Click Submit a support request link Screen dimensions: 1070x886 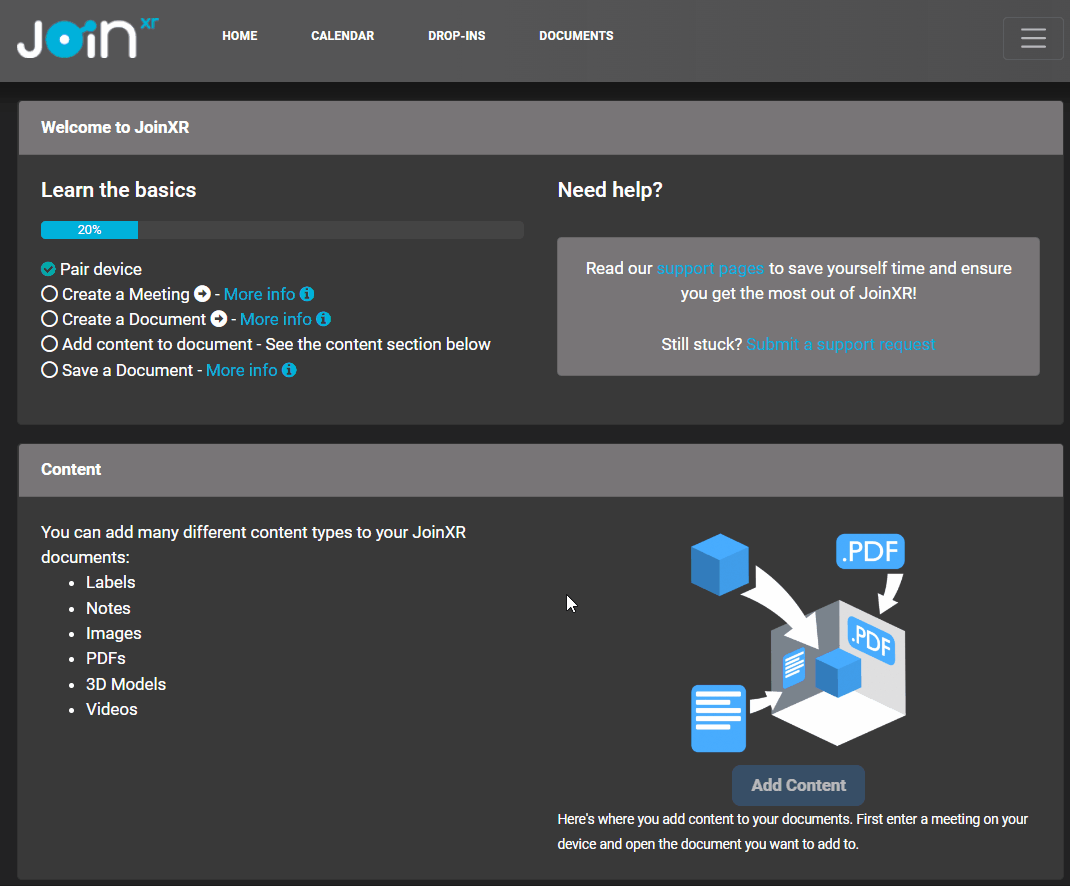(840, 344)
